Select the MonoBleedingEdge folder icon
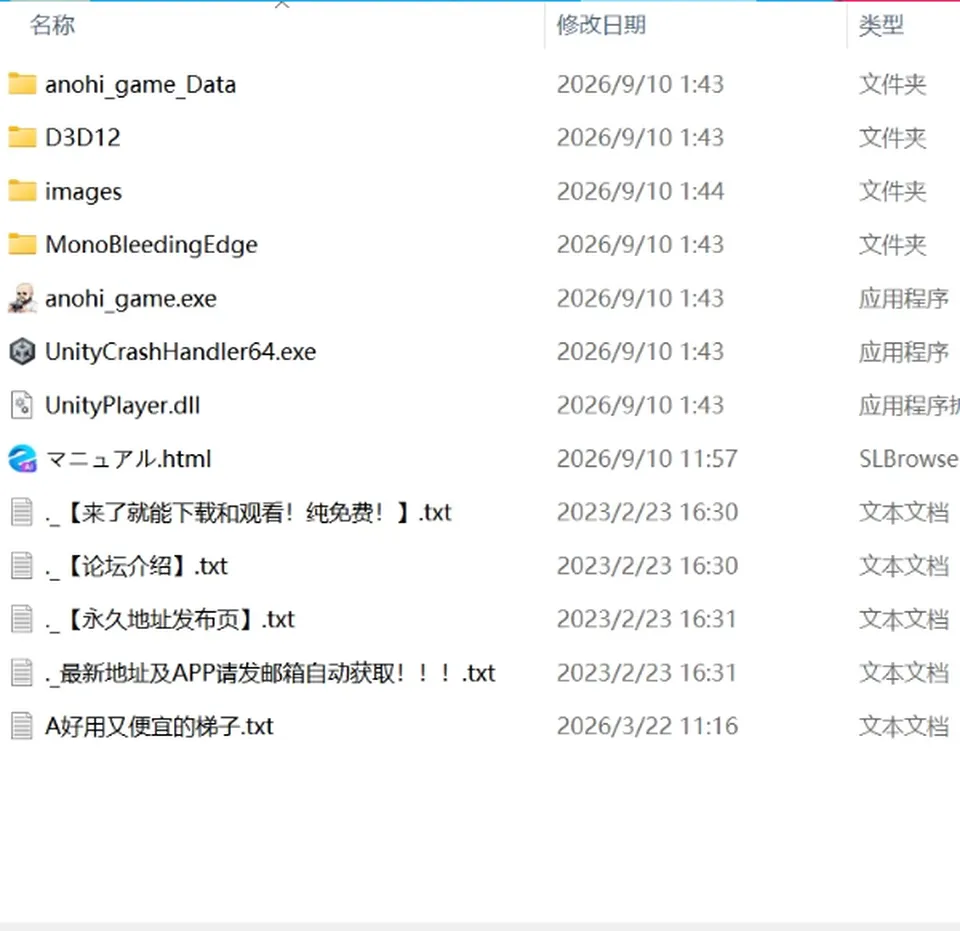Viewport: 960px width, 931px height. click(x=22, y=244)
